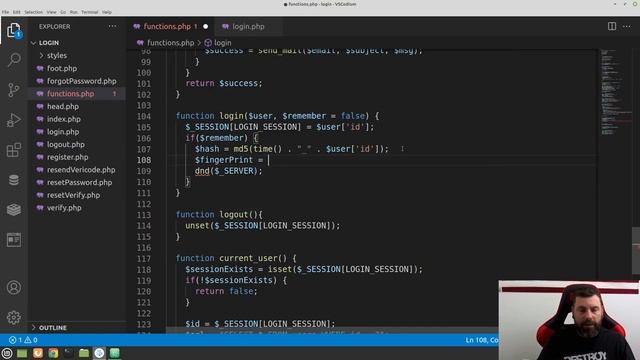Switch to the login.php editor tab
The image size is (640, 360).
248,27
